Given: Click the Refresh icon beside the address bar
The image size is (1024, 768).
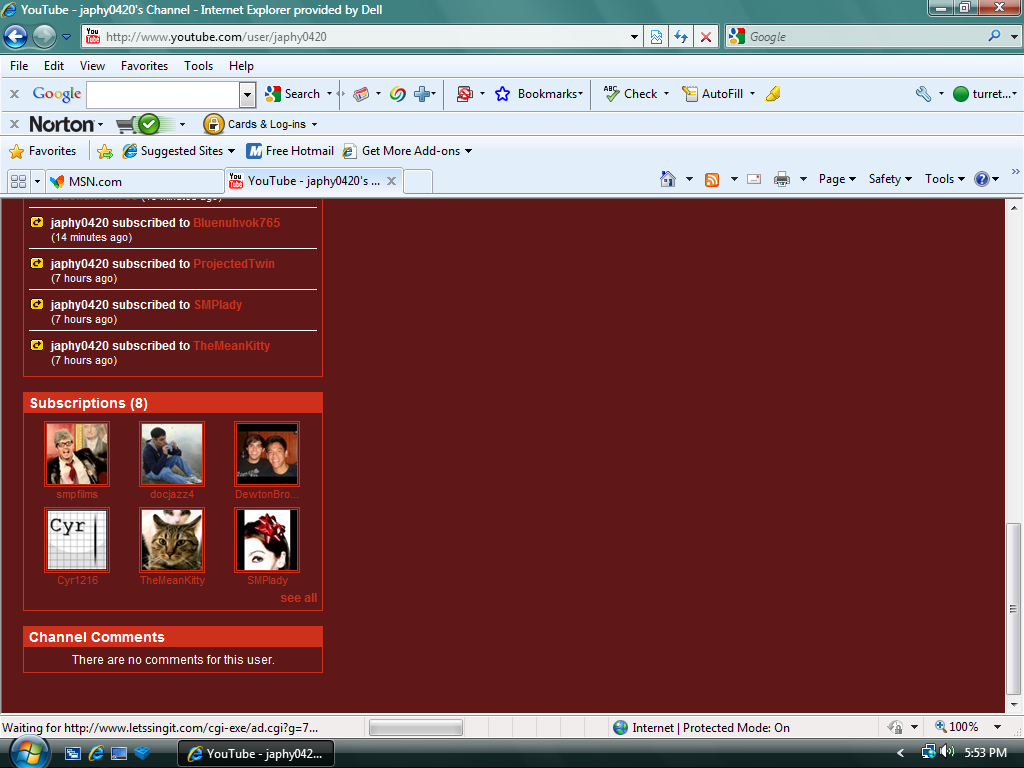Looking at the screenshot, I should pos(681,37).
